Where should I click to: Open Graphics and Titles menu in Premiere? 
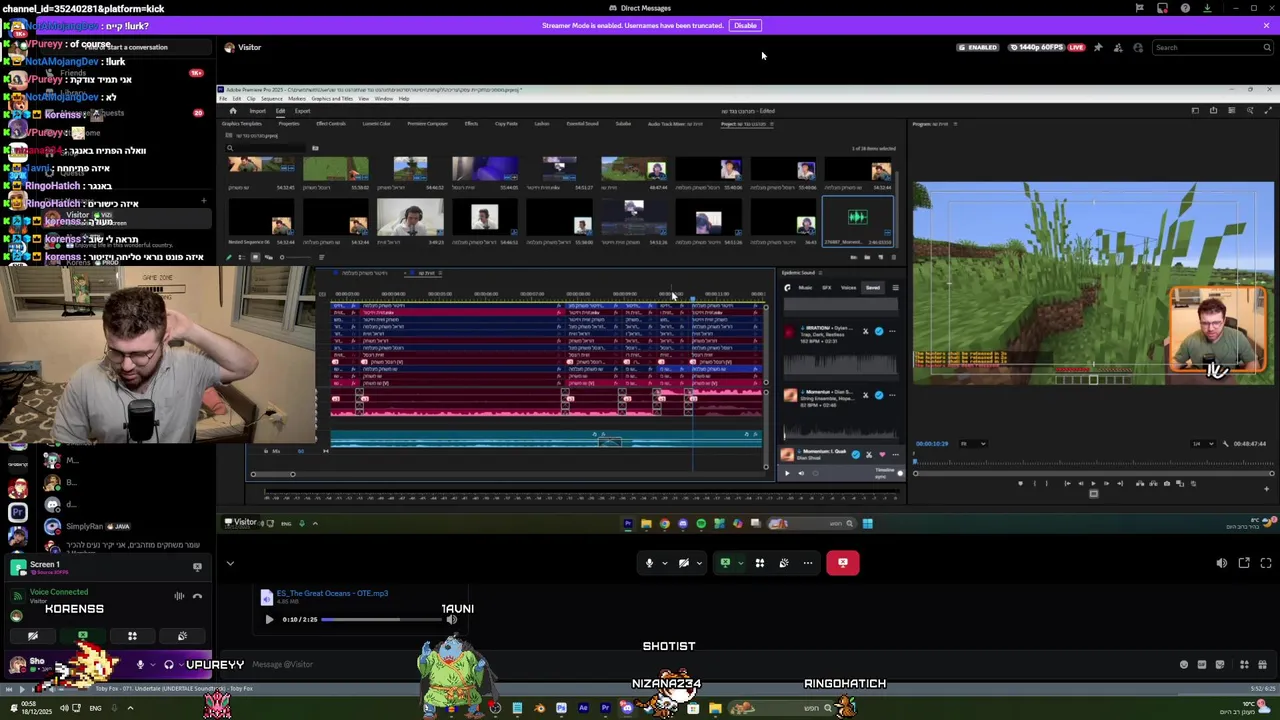coord(332,99)
